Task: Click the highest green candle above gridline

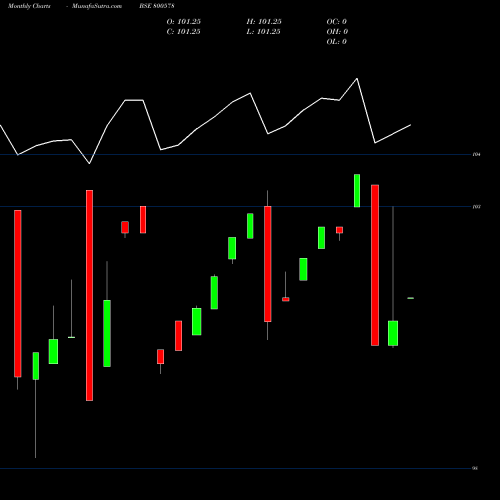Action: pos(357,191)
